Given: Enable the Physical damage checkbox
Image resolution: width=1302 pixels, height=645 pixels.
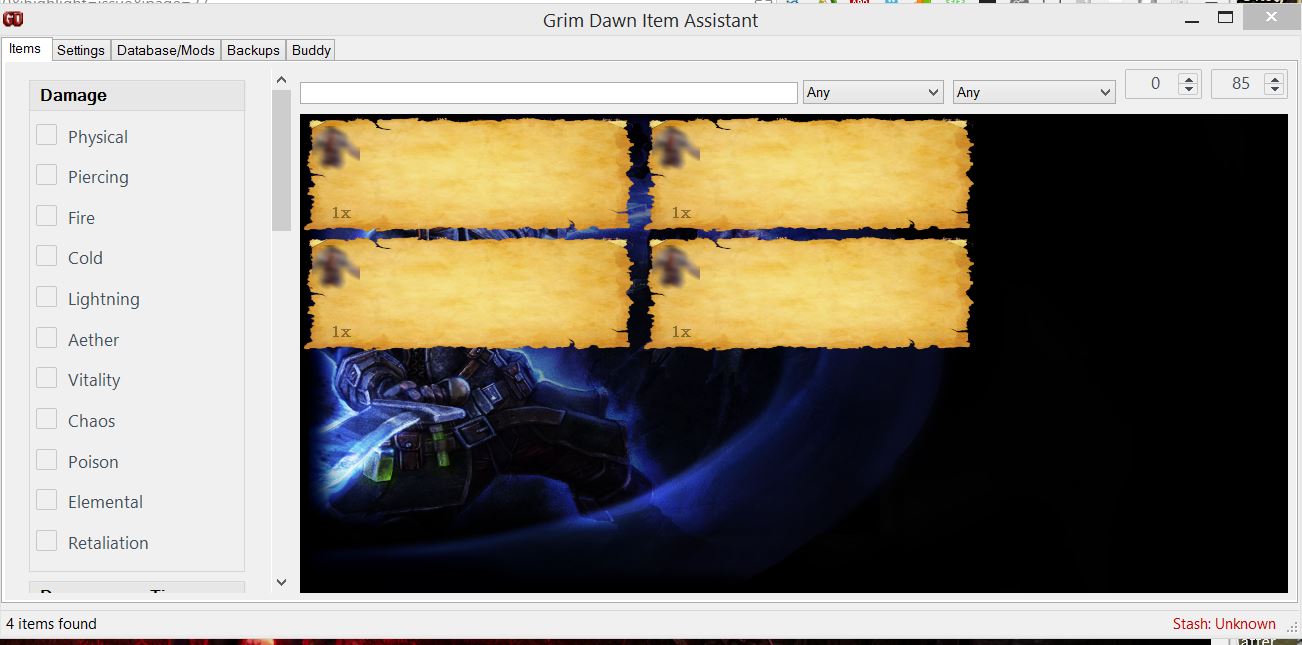Looking at the screenshot, I should tap(47, 135).
